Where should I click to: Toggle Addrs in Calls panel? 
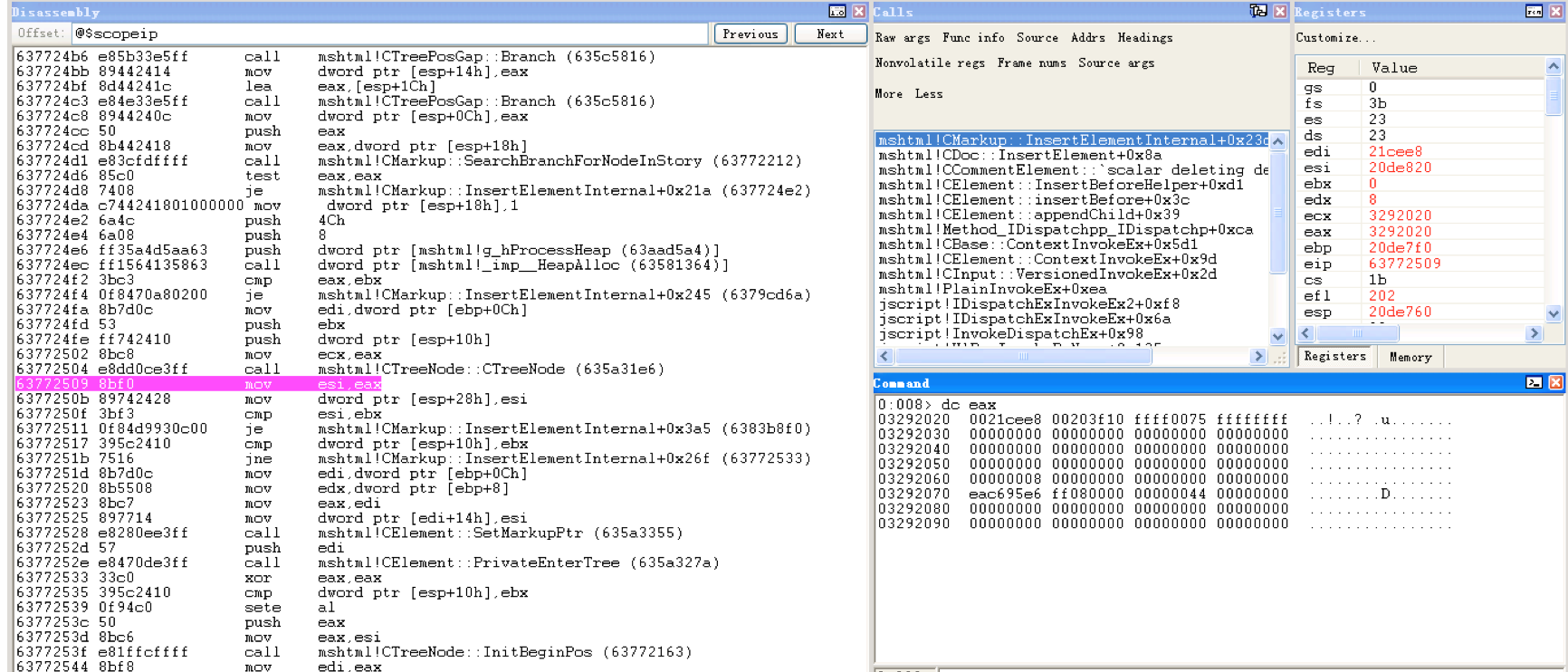click(x=1088, y=38)
